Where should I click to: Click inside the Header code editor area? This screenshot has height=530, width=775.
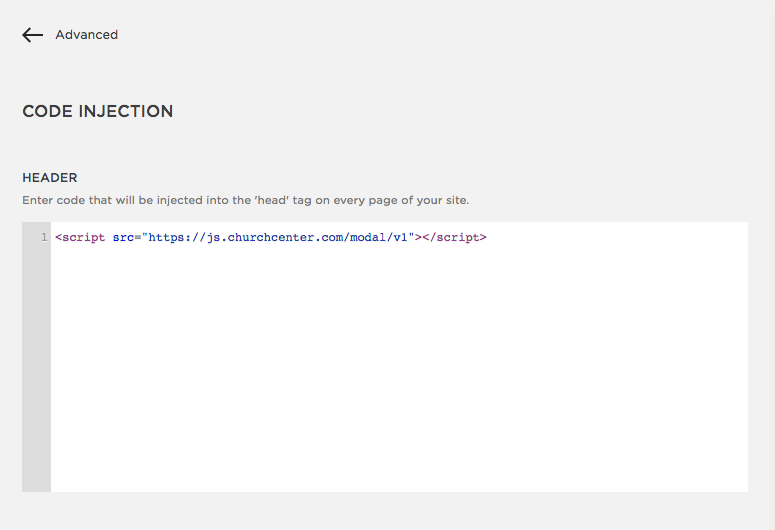tap(399, 356)
